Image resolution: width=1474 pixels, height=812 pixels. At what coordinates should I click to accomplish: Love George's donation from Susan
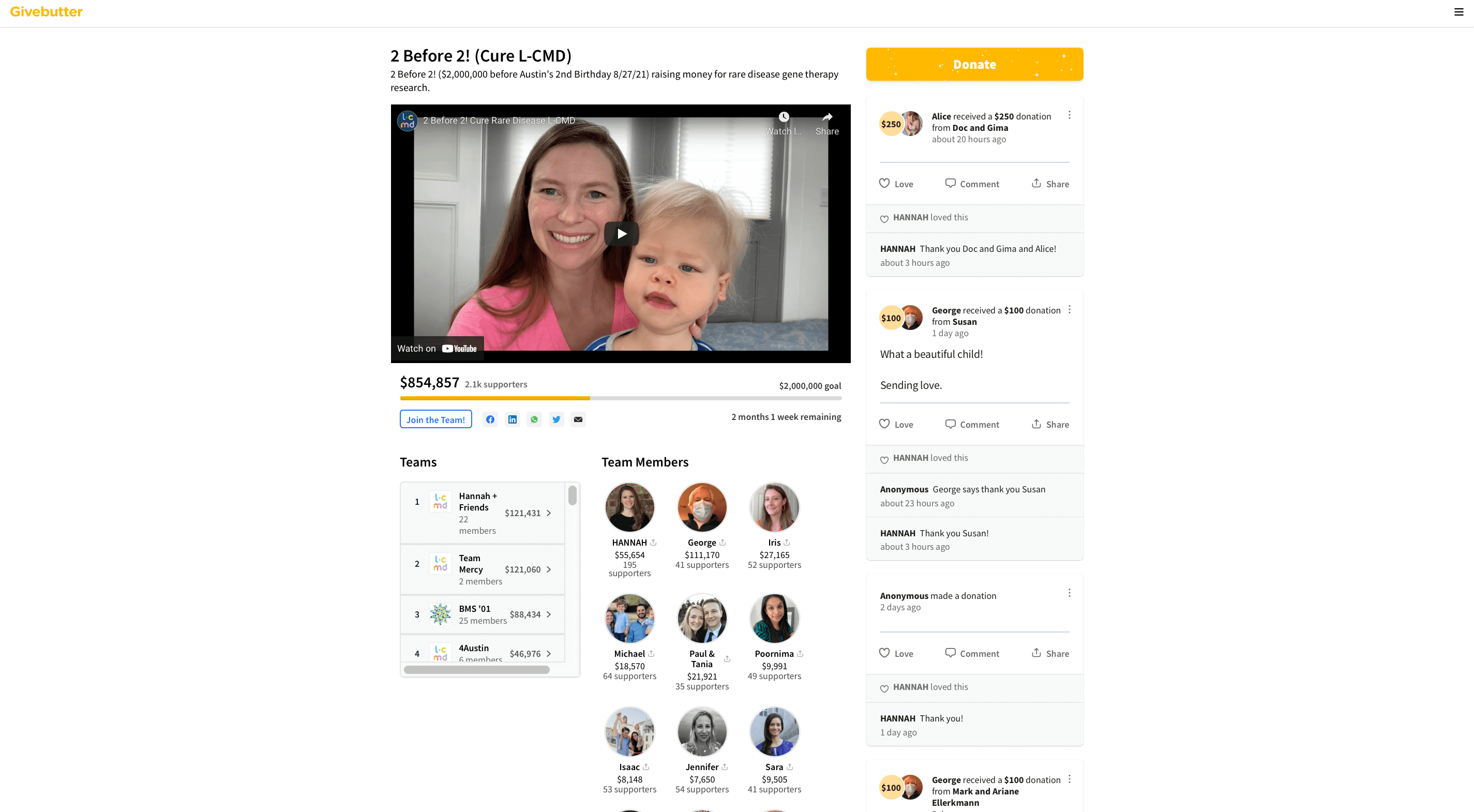point(895,424)
